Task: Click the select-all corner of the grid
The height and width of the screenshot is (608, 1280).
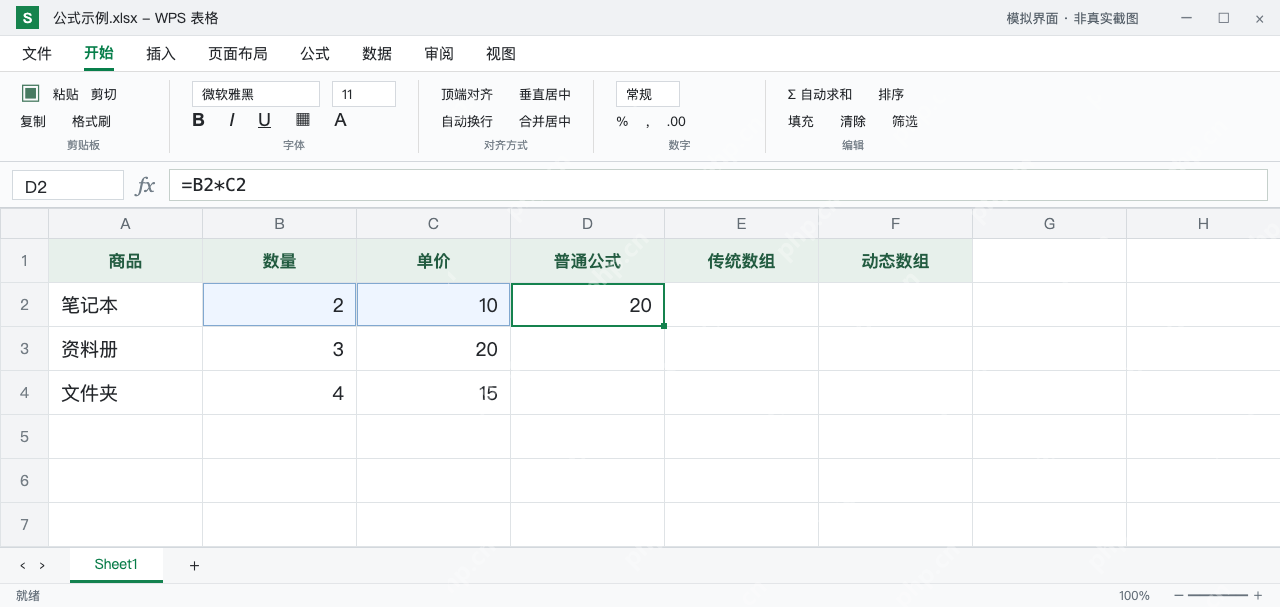Action: coord(24,224)
